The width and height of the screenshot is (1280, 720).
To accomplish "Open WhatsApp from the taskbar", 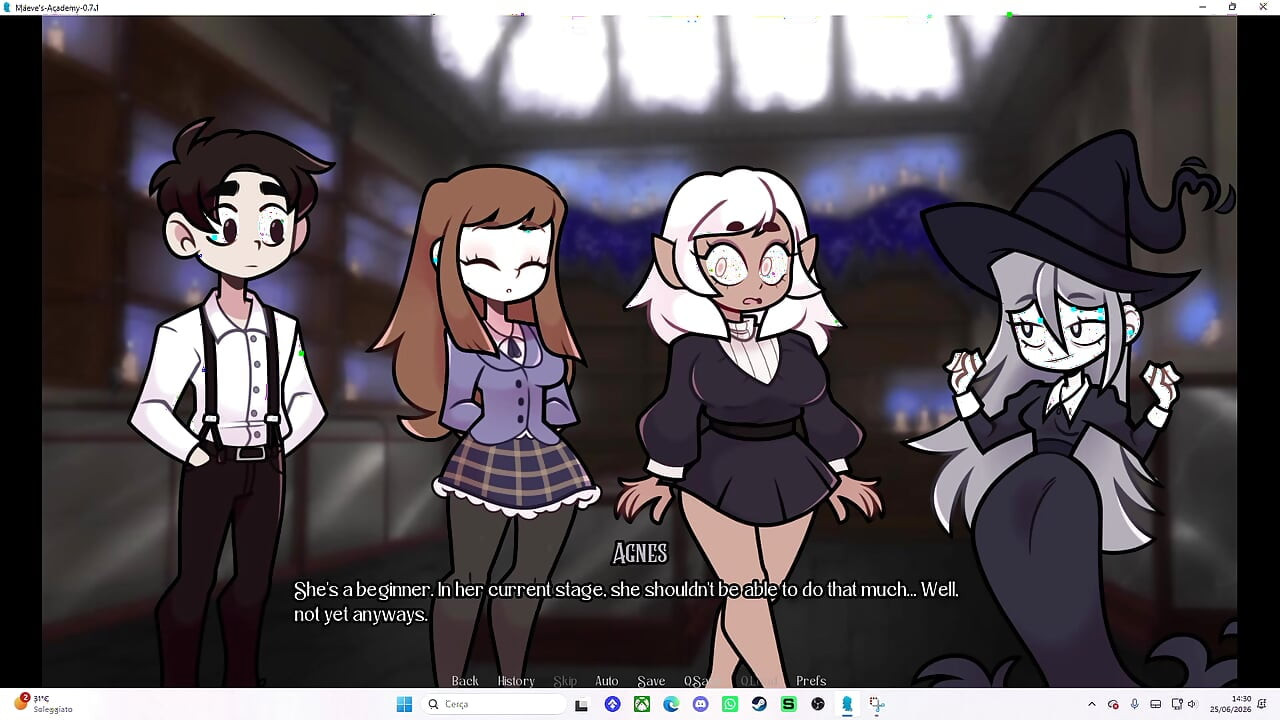I will pos(730,704).
